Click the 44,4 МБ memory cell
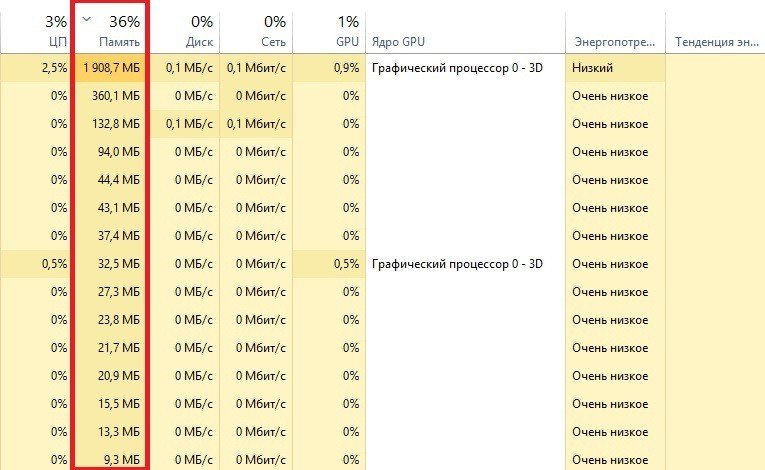The width and height of the screenshot is (765, 470). 111,180
